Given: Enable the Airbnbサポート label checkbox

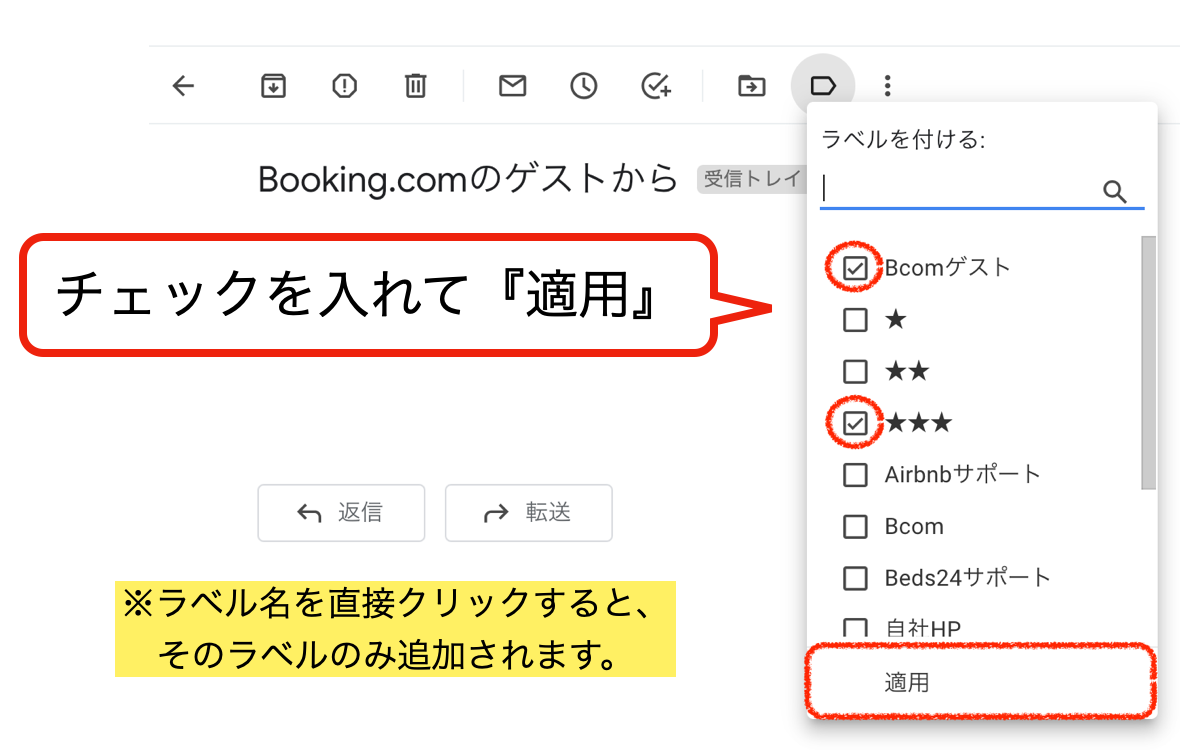Looking at the screenshot, I should [855, 475].
